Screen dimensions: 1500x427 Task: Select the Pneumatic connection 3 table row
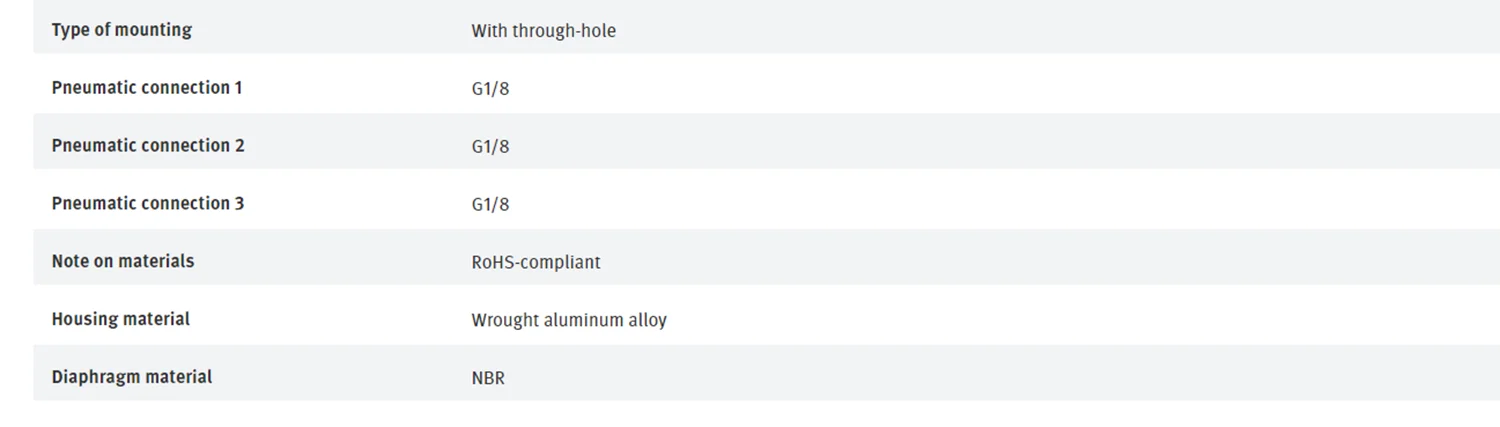coord(900,204)
